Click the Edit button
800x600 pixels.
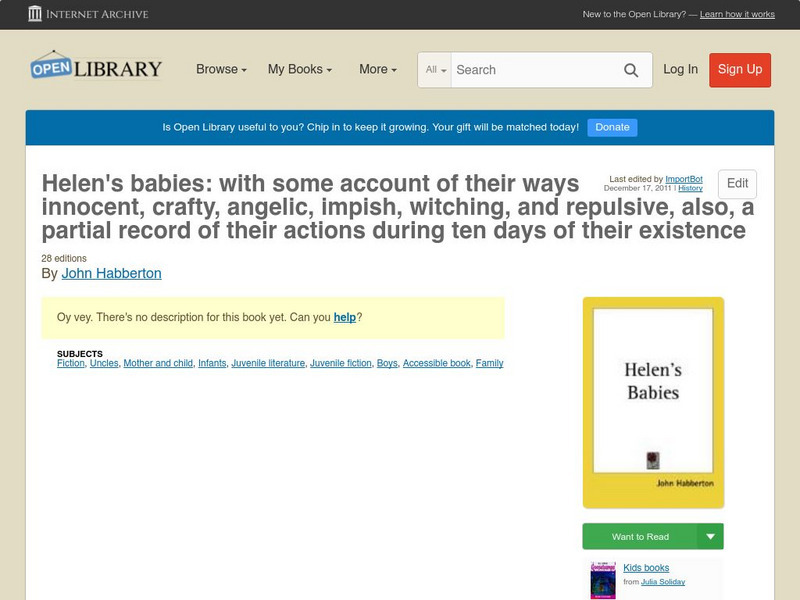click(738, 184)
